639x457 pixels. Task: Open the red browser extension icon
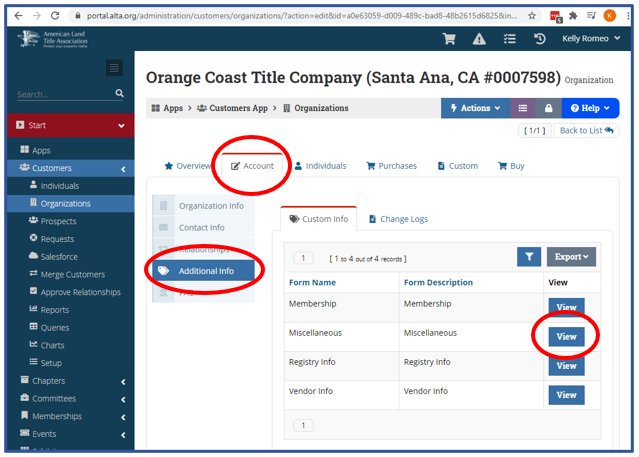tap(556, 17)
